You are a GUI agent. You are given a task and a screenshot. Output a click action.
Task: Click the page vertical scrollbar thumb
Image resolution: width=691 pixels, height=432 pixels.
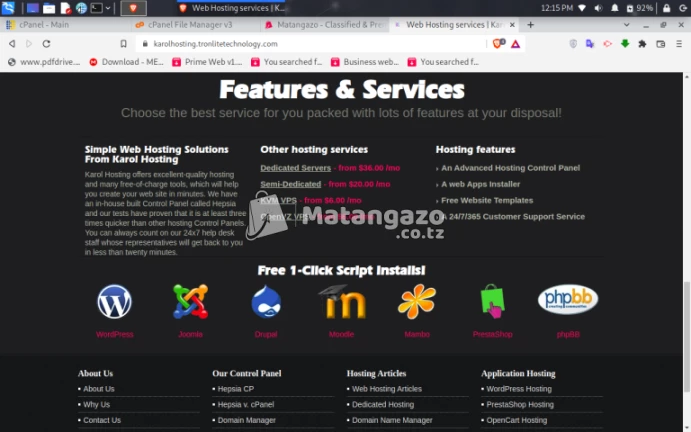point(687,337)
